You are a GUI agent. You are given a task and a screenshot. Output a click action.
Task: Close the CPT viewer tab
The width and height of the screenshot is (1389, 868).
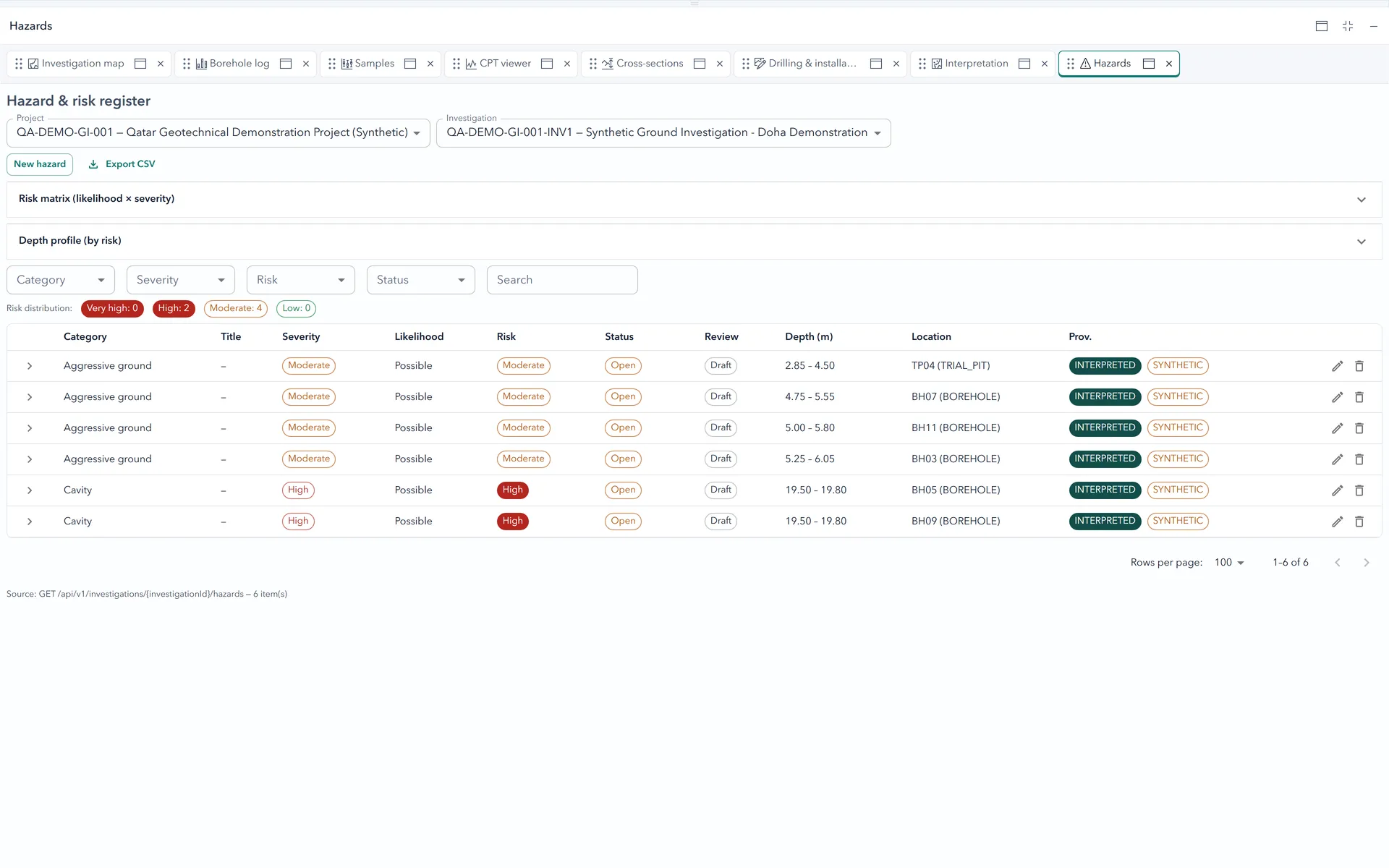[567, 64]
